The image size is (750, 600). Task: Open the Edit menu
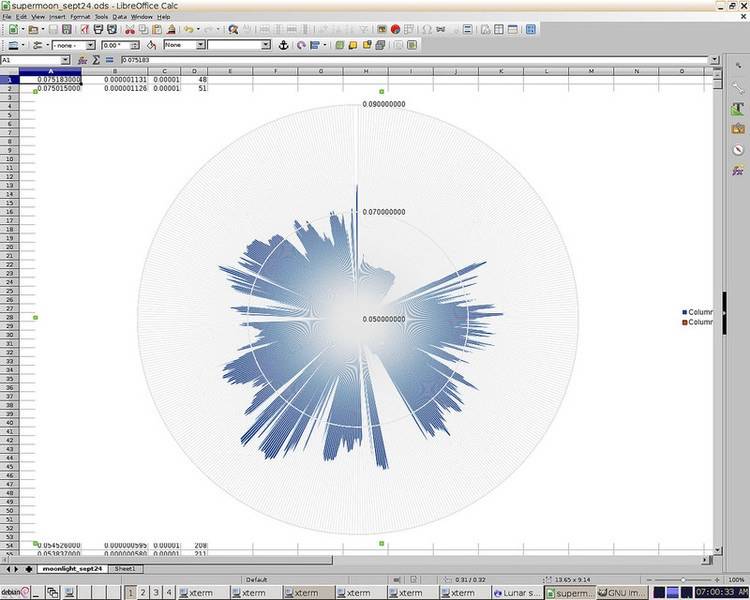[22, 17]
